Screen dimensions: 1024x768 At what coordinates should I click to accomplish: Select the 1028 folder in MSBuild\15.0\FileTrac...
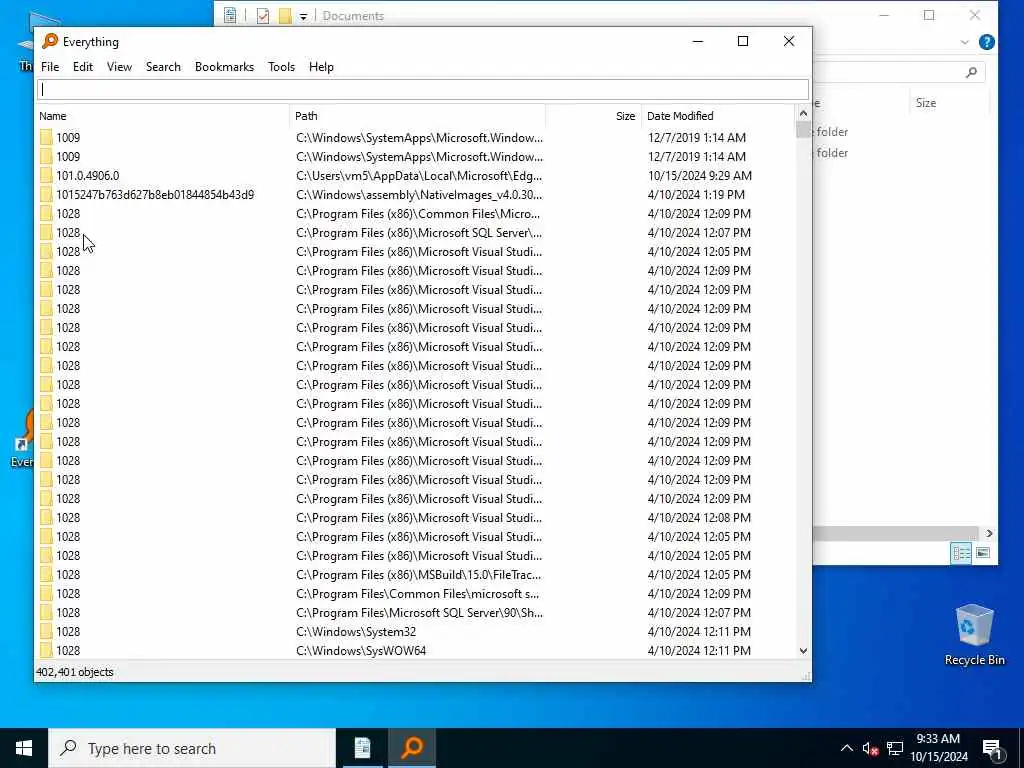[x=68, y=575]
